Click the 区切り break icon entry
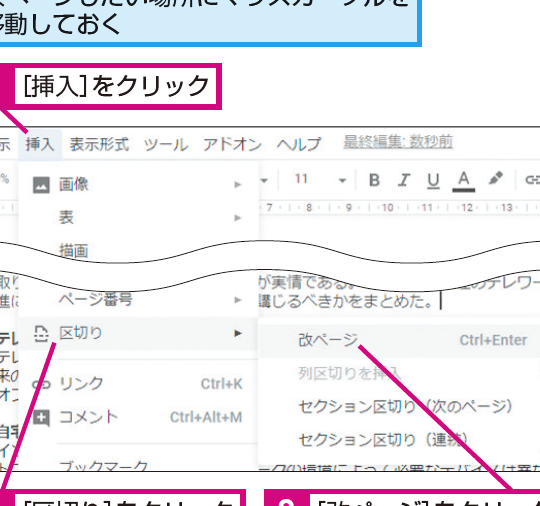Screen dimensions: 540x506 click(138, 333)
